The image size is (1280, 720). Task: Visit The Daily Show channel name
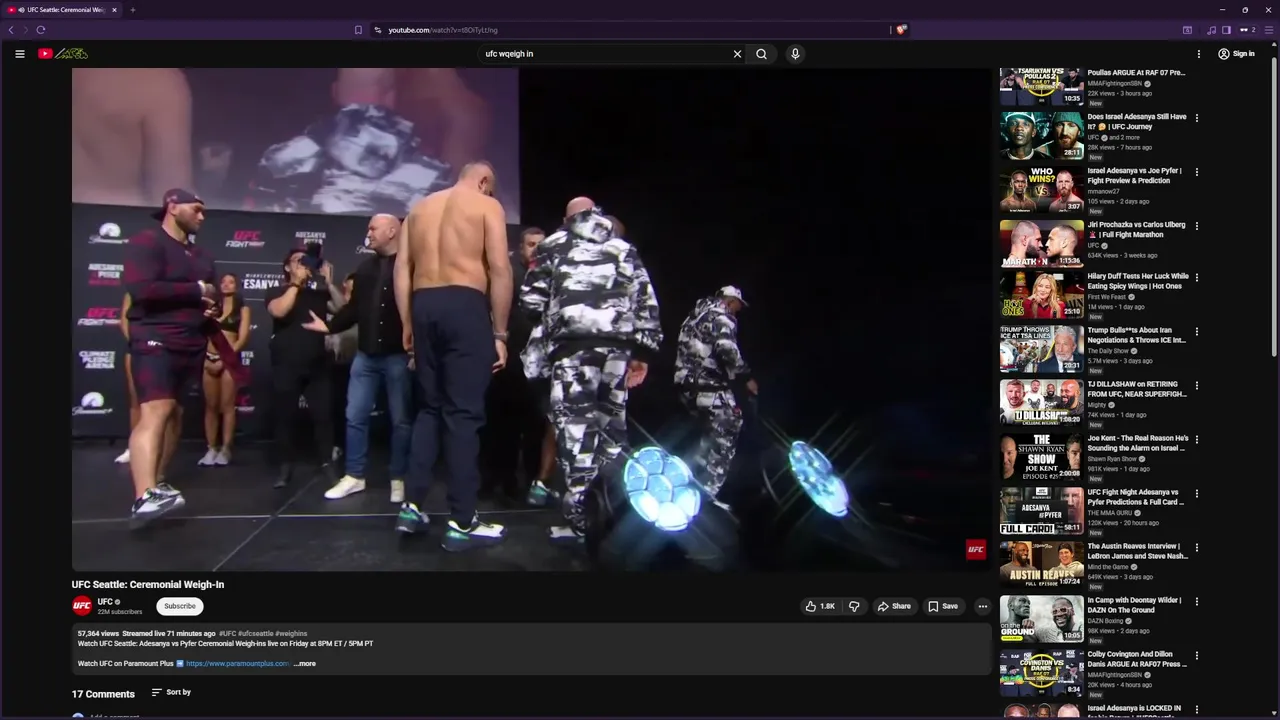click(1109, 351)
